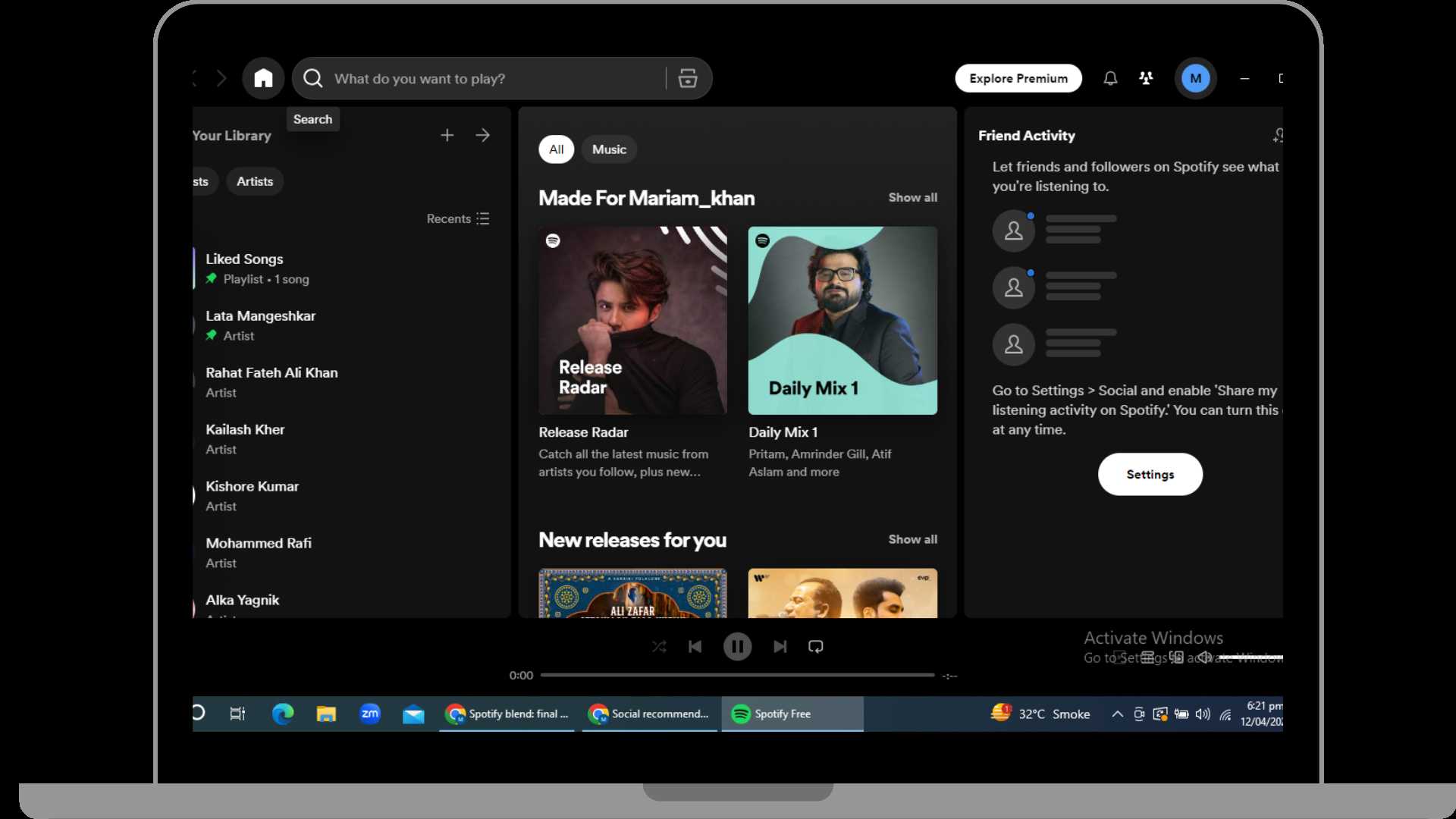Show all Made For Mariam_khan
The image size is (1456, 819).
[913, 197]
